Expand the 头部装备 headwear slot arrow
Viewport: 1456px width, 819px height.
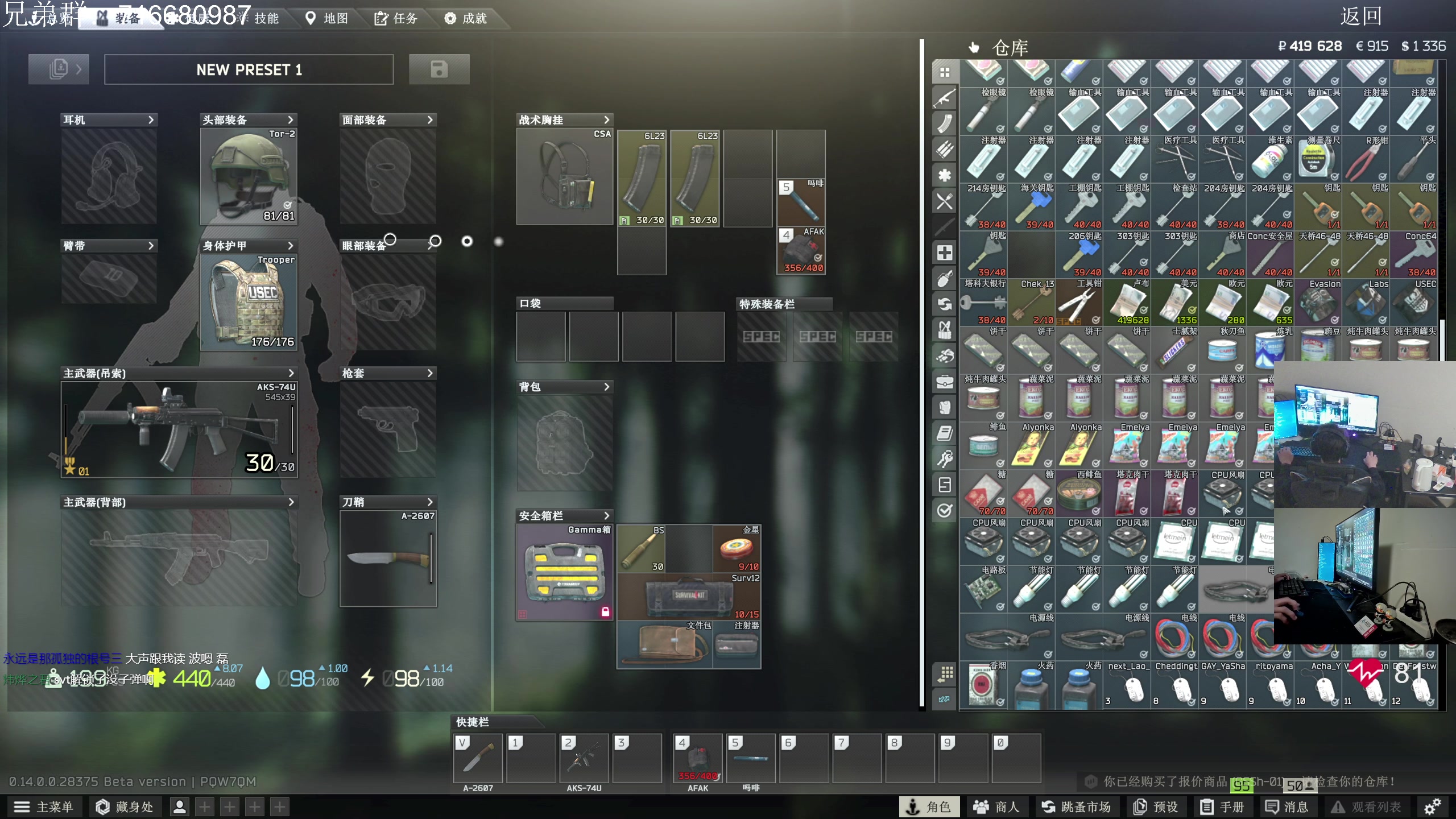point(291,119)
